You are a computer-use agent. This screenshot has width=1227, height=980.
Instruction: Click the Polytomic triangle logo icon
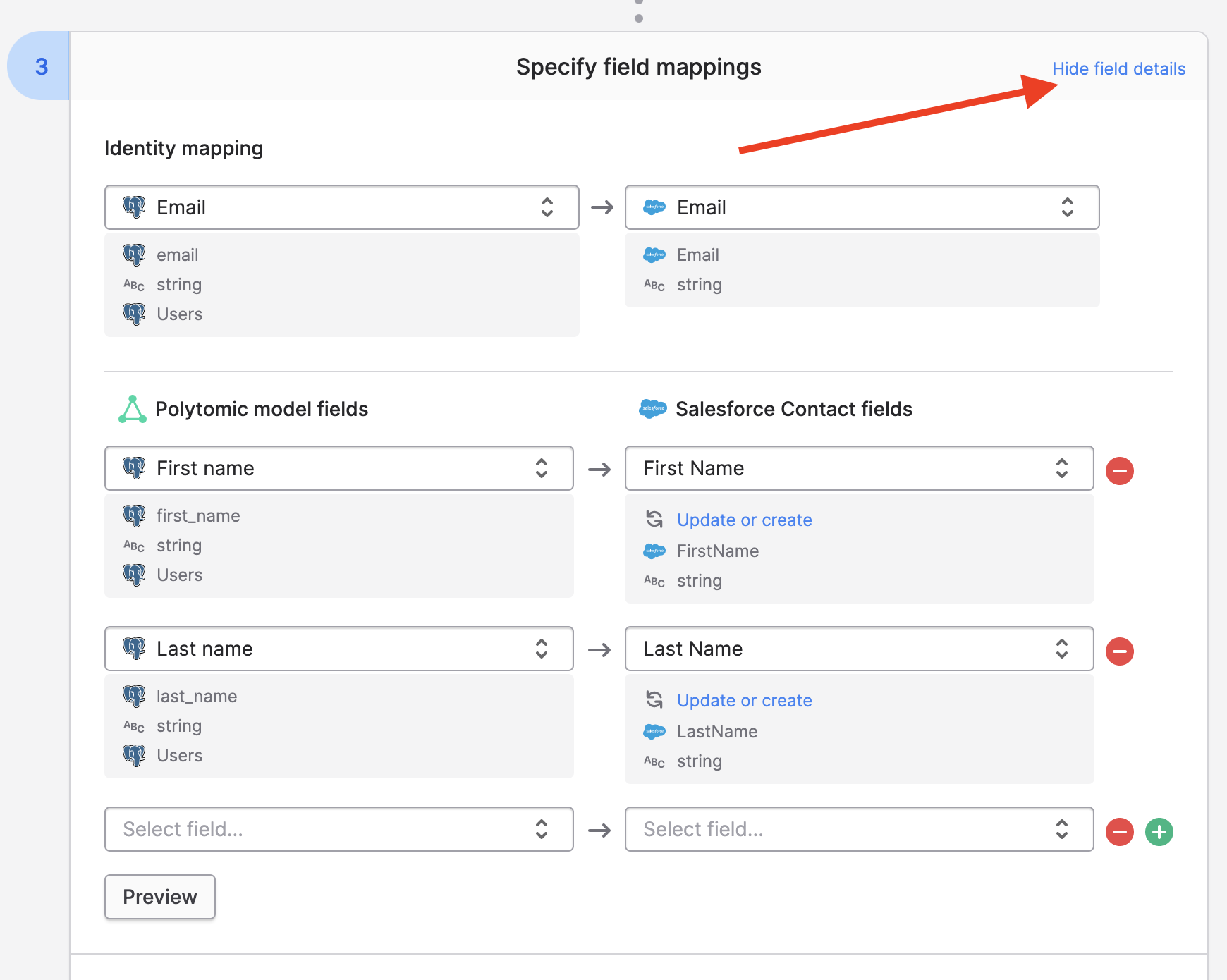pos(133,409)
